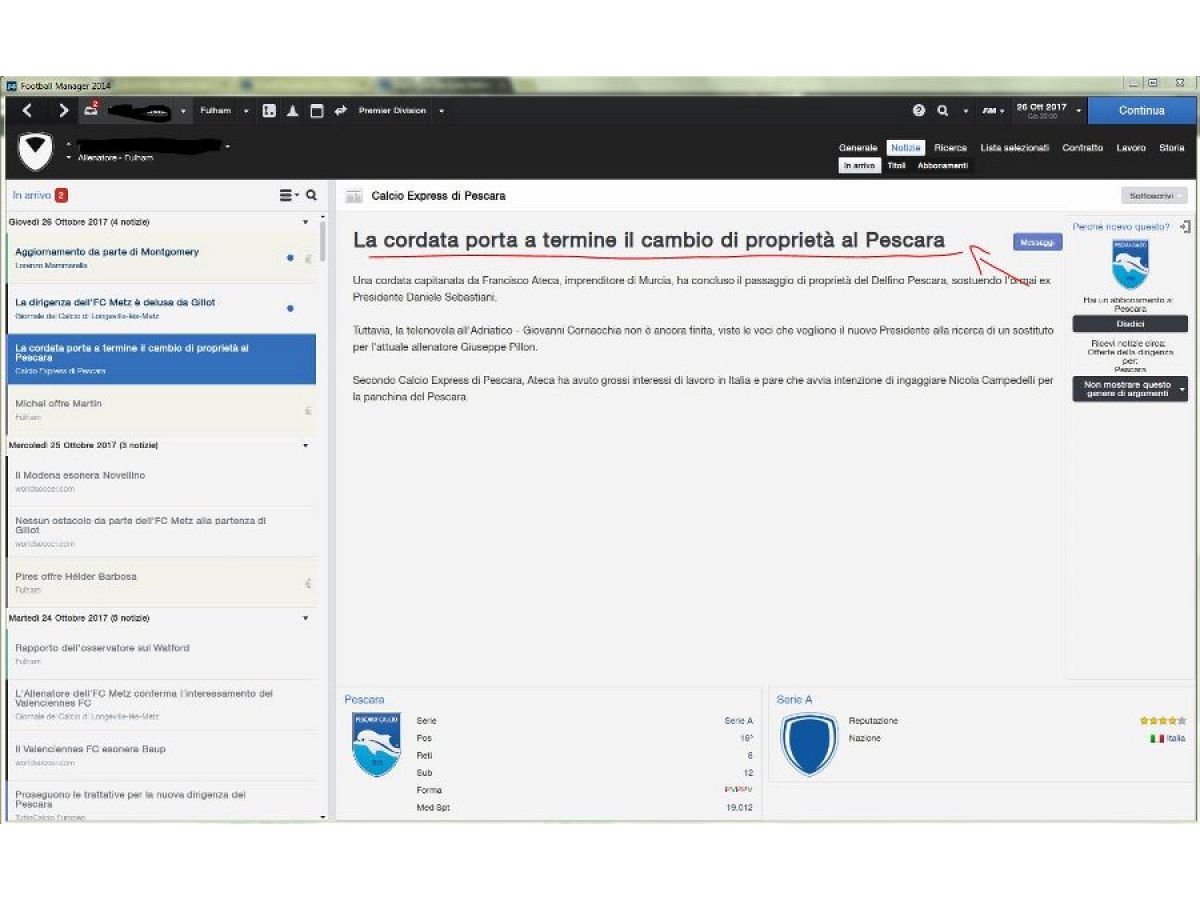Viewport: 1200px width, 900px height.
Task: Click the Serie A value in the Pescara stats
Action: pyautogui.click(x=739, y=721)
